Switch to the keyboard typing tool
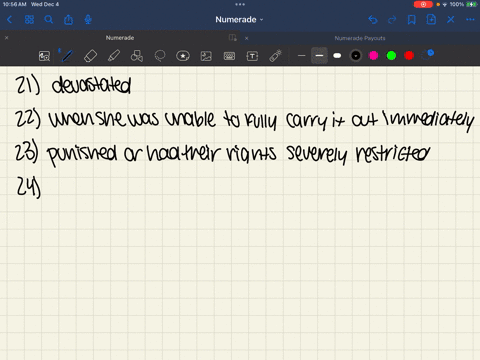 229,56
